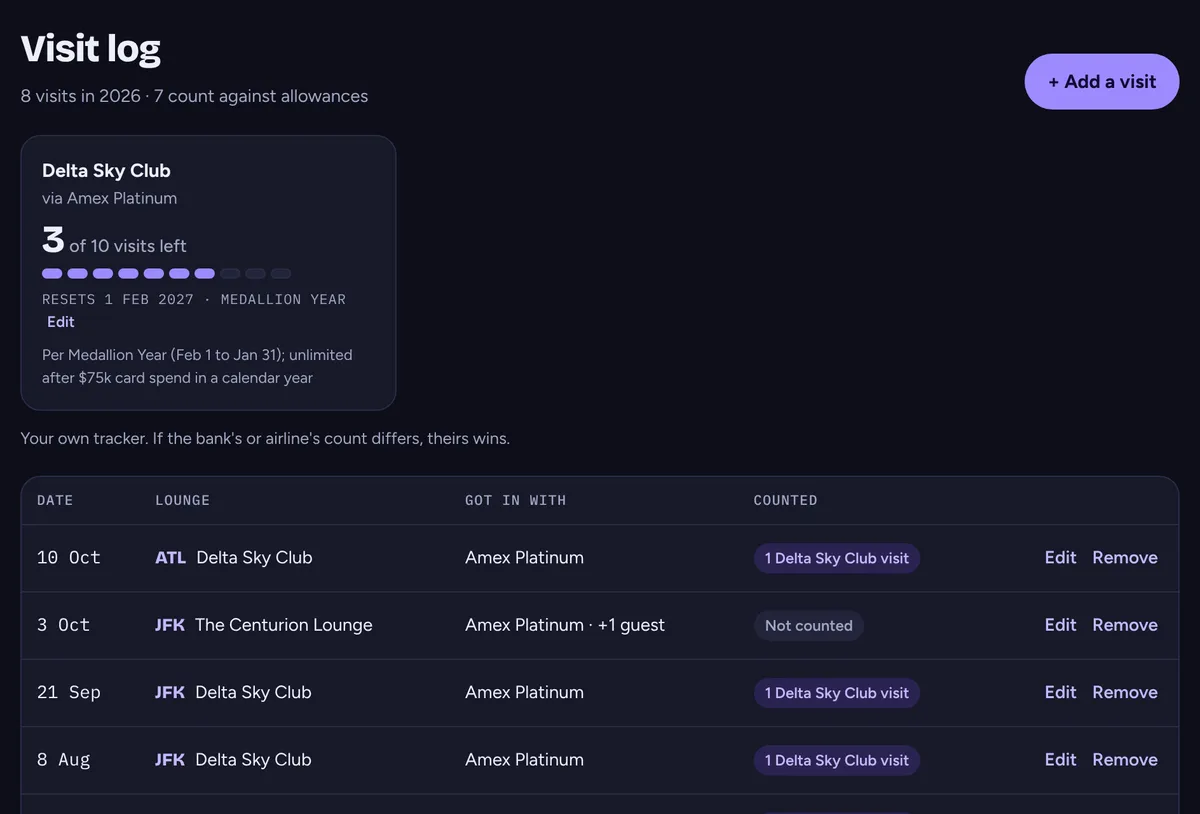
Task: Select the COUNTED column header
Action: pos(785,500)
